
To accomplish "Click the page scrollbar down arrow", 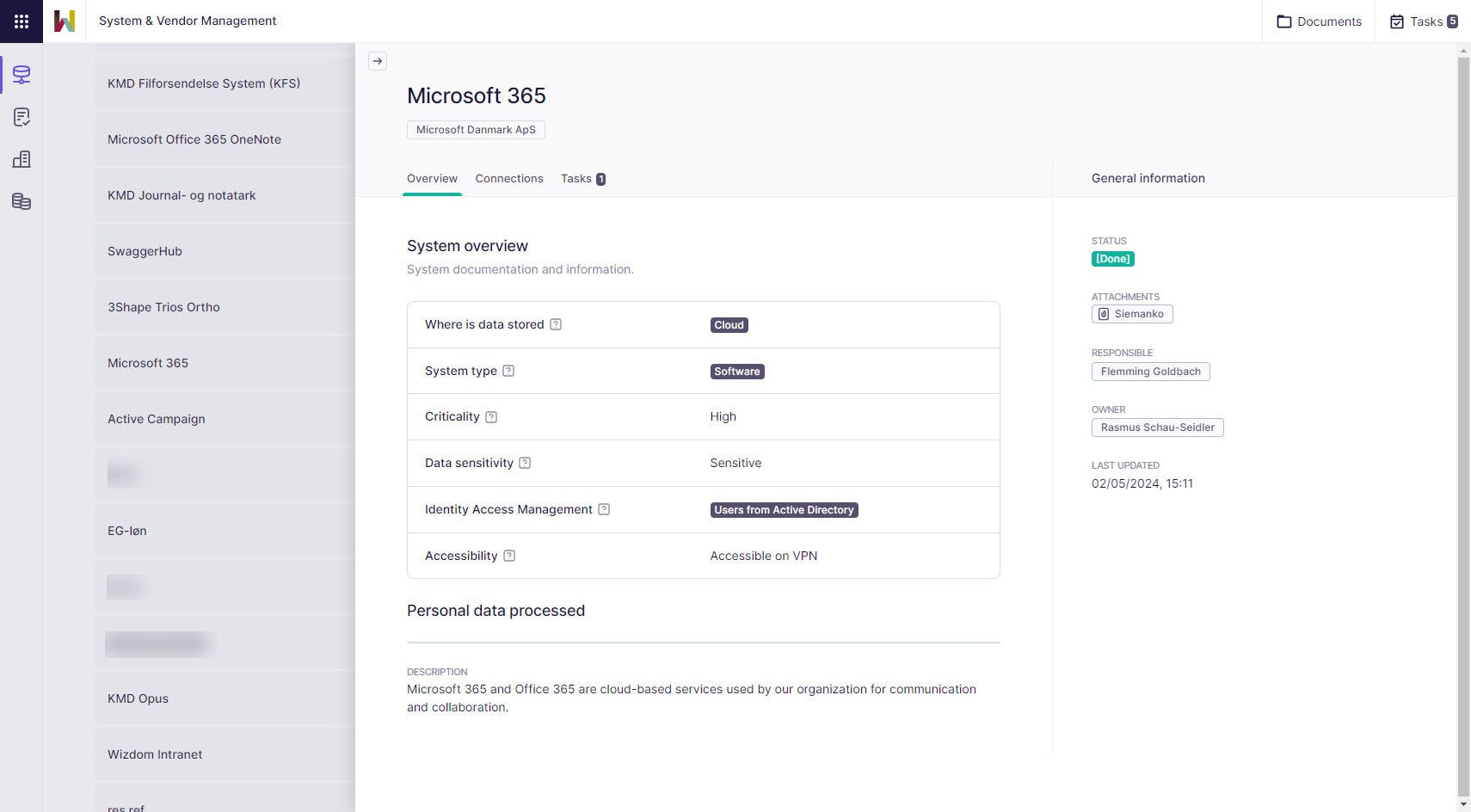I will (x=1463, y=804).
